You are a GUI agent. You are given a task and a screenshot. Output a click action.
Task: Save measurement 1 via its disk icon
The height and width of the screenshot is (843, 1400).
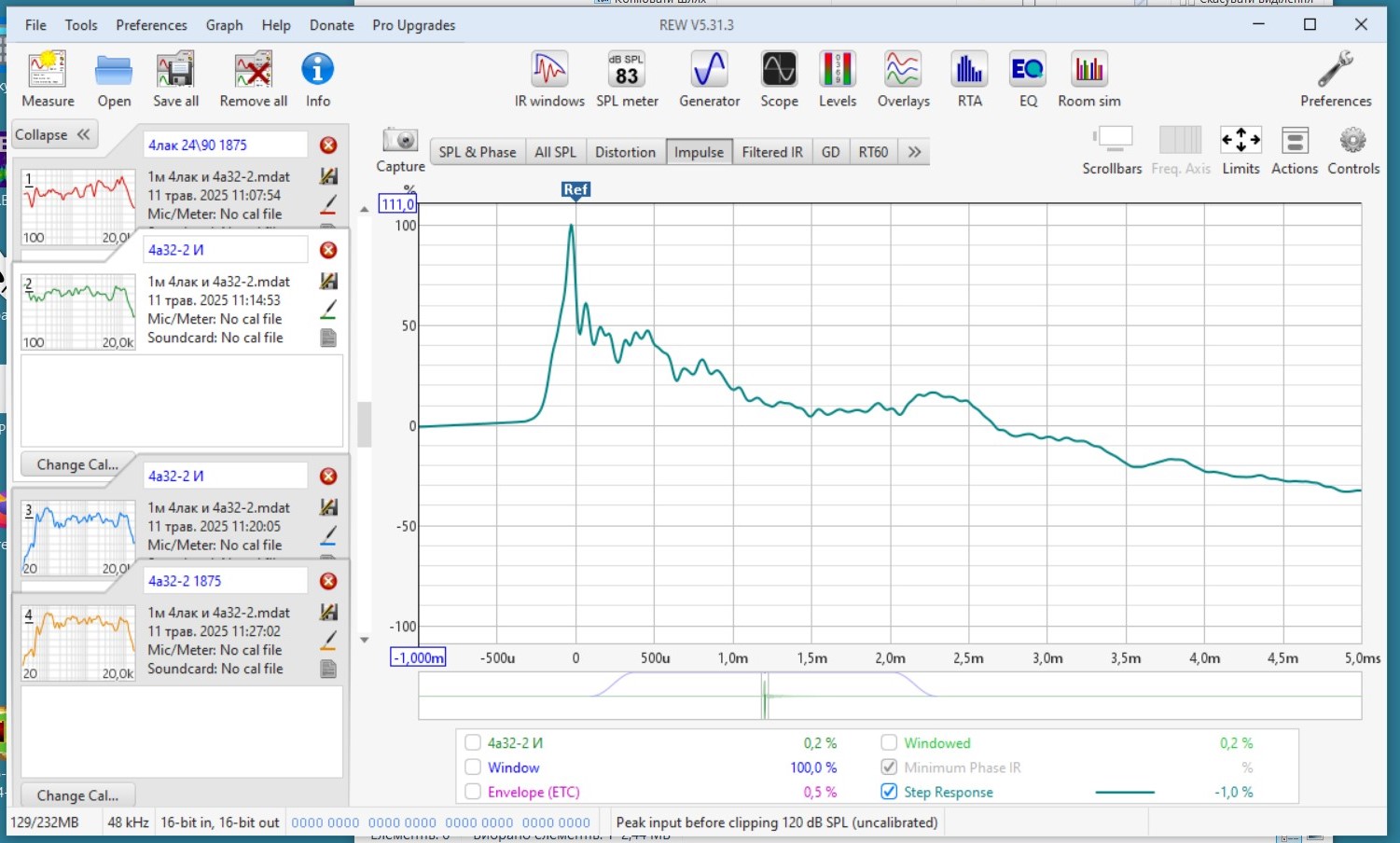coord(328,176)
